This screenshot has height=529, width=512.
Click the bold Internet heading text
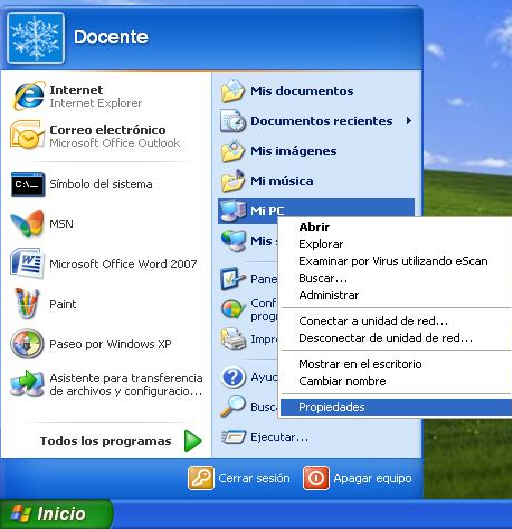point(76,90)
